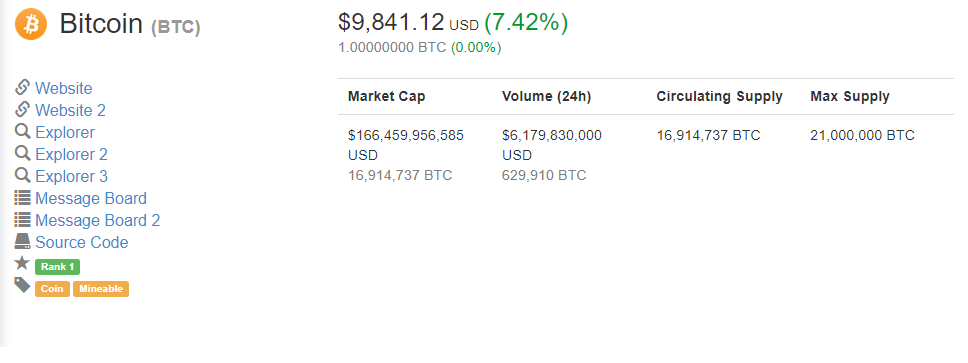Select the orange Coin tag

pos(52,289)
